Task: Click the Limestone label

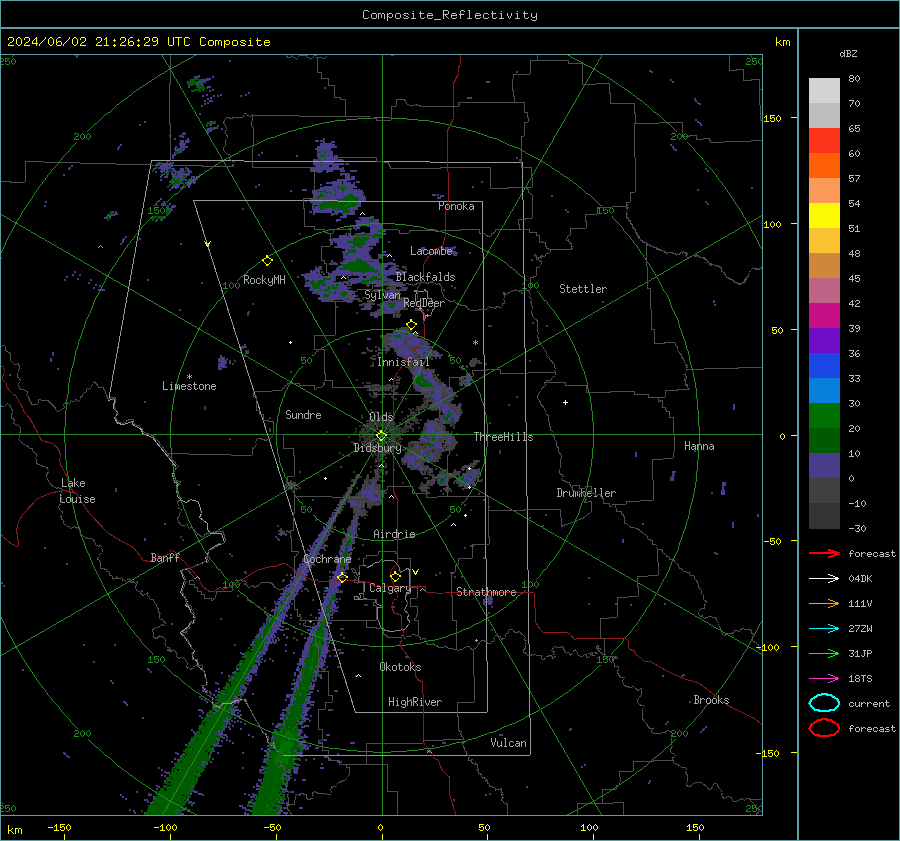Action: click(x=189, y=386)
